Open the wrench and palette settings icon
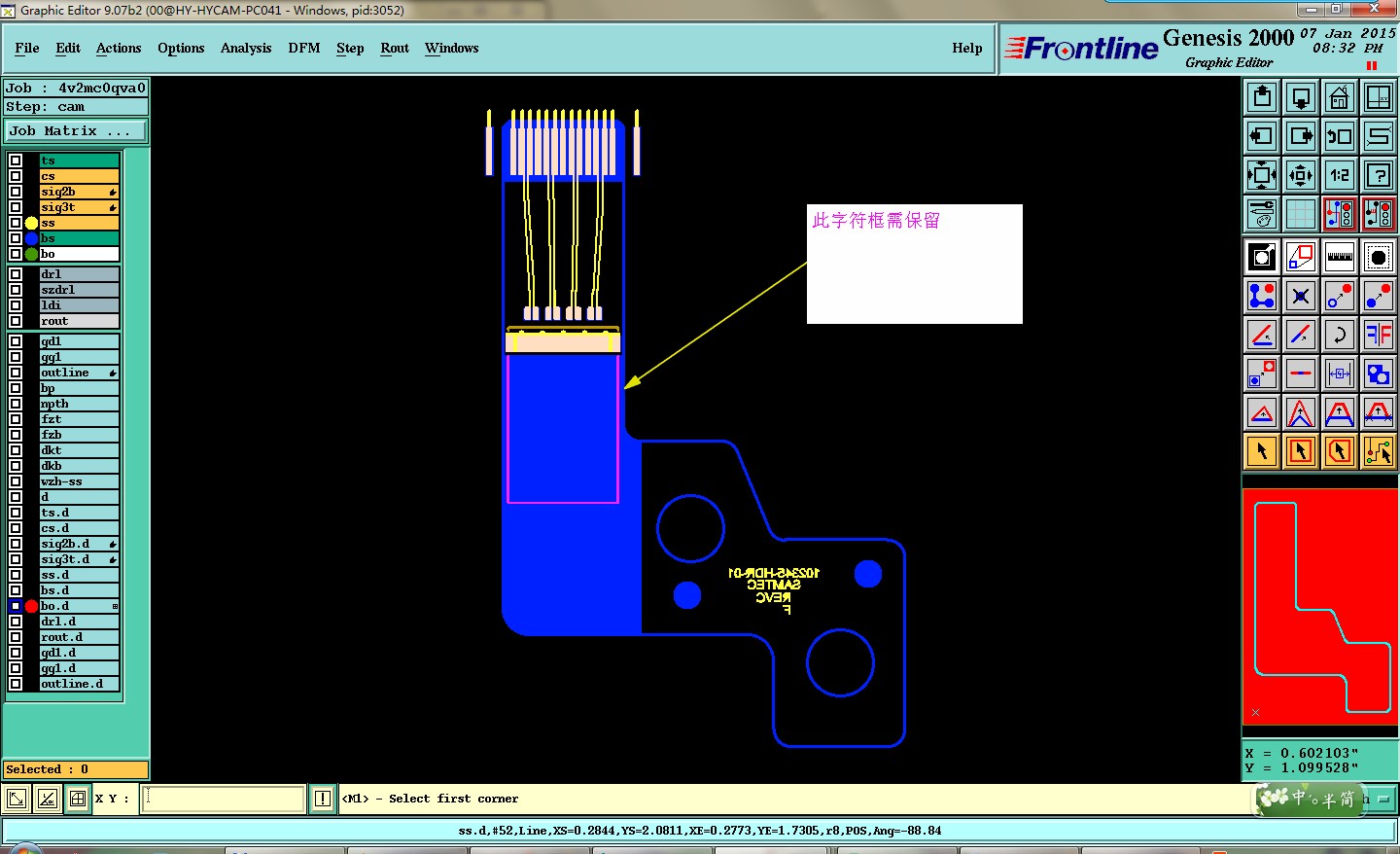1400x854 pixels. (1262, 214)
